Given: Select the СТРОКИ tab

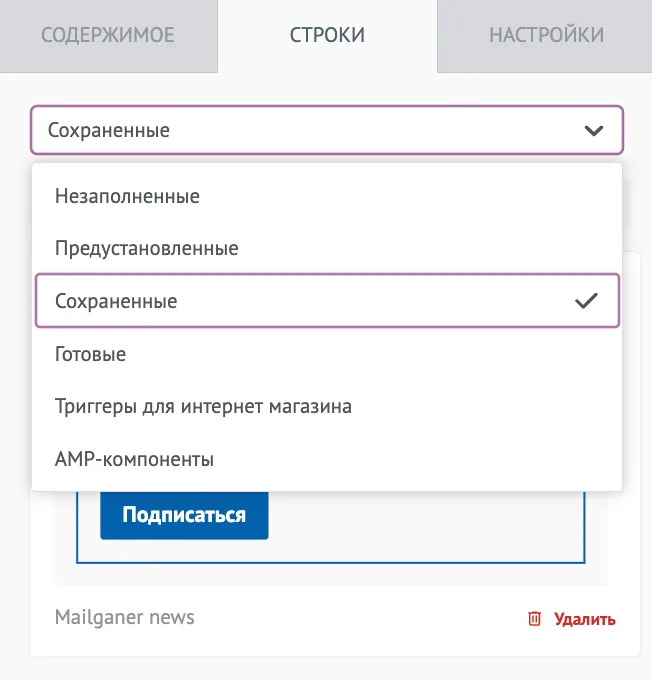Looking at the screenshot, I should tap(327, 36).
